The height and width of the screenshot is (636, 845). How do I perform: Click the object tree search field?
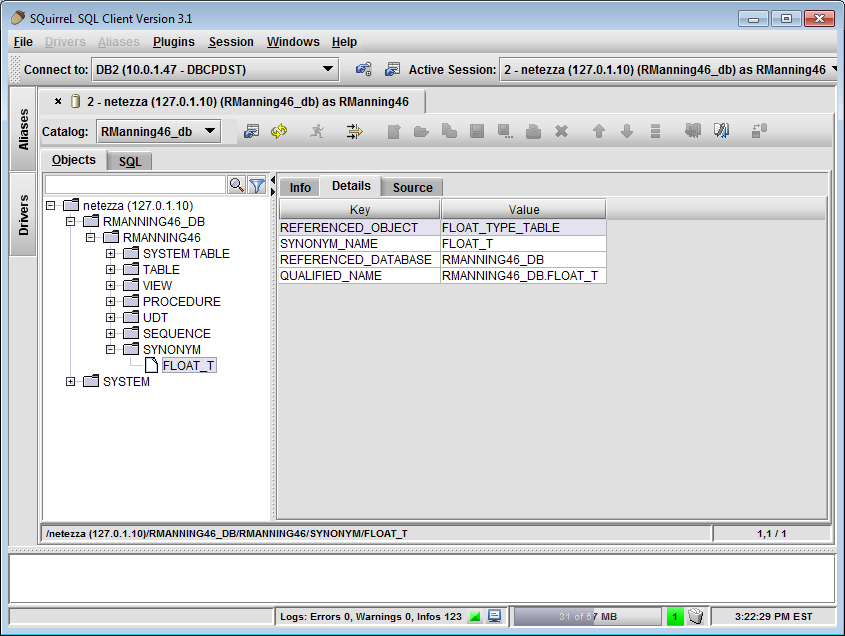pyautogui.click(x=136, y=185)
